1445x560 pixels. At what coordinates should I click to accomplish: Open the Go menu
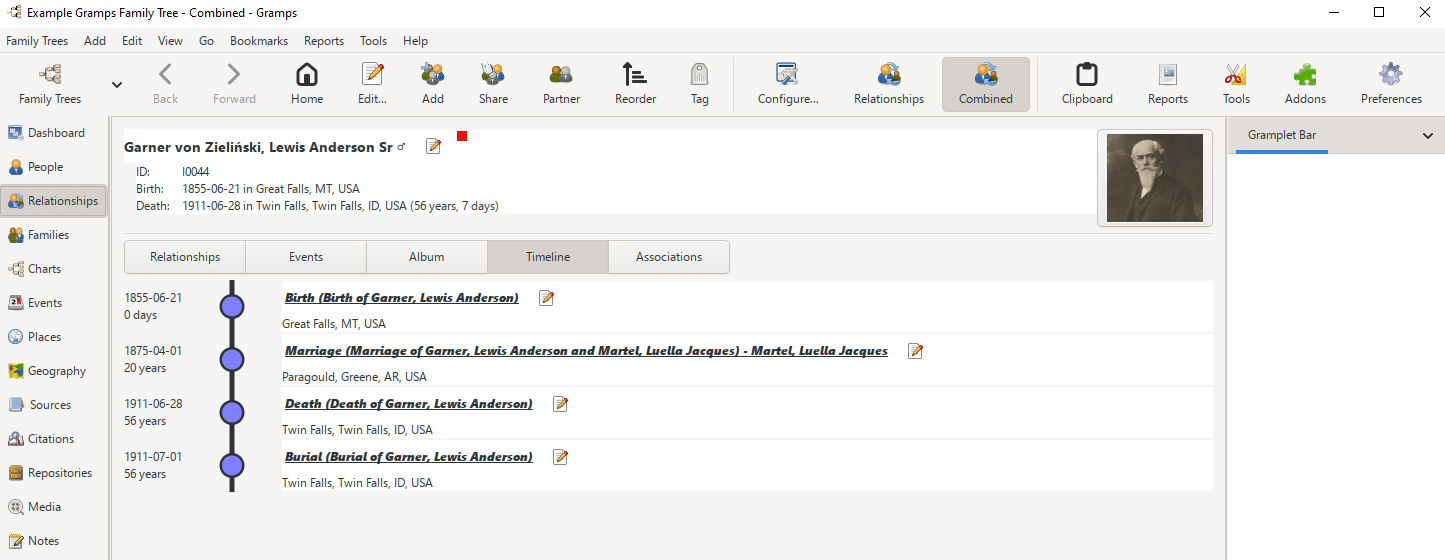(207, 41)
